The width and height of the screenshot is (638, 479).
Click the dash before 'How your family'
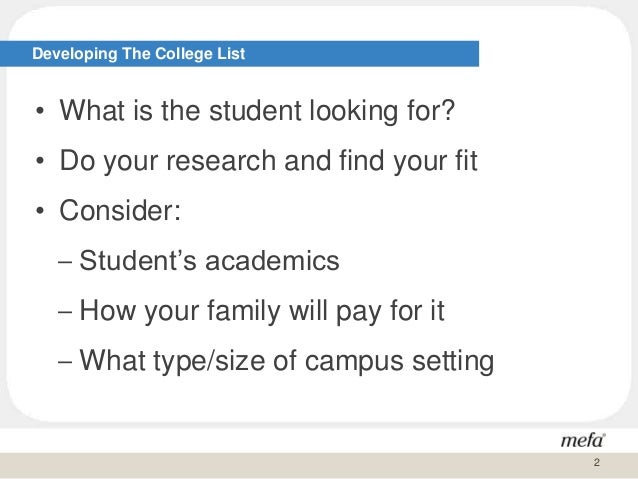click(x=65, y=311)
